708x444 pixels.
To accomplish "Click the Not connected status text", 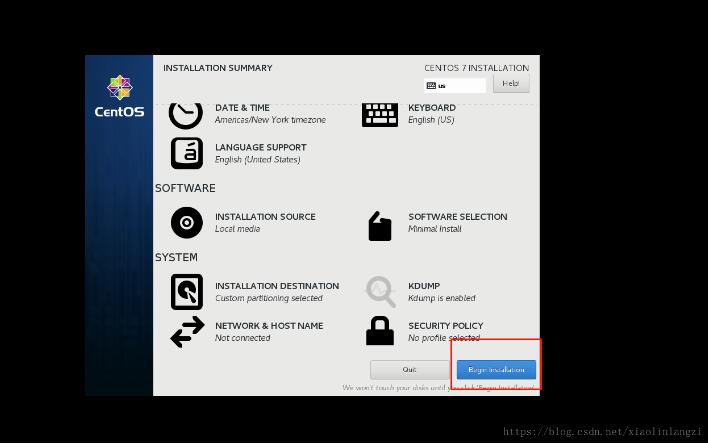I will 242,338.
